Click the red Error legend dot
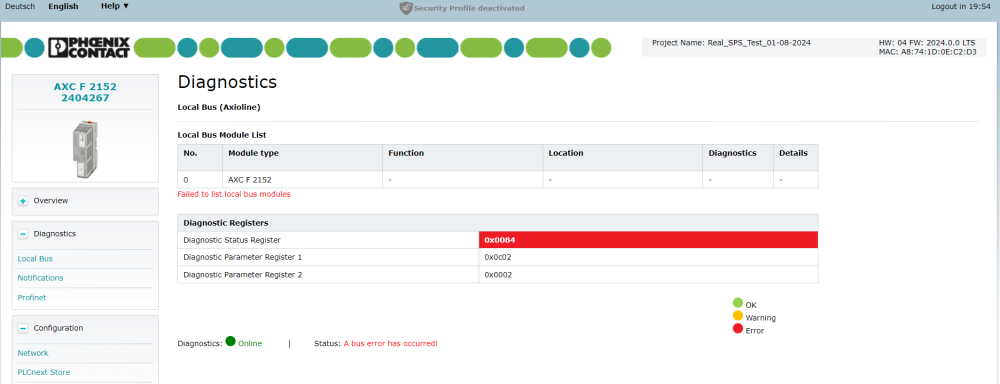The width and height of the screenshot is (1000, 384). (x=738, y=329)
